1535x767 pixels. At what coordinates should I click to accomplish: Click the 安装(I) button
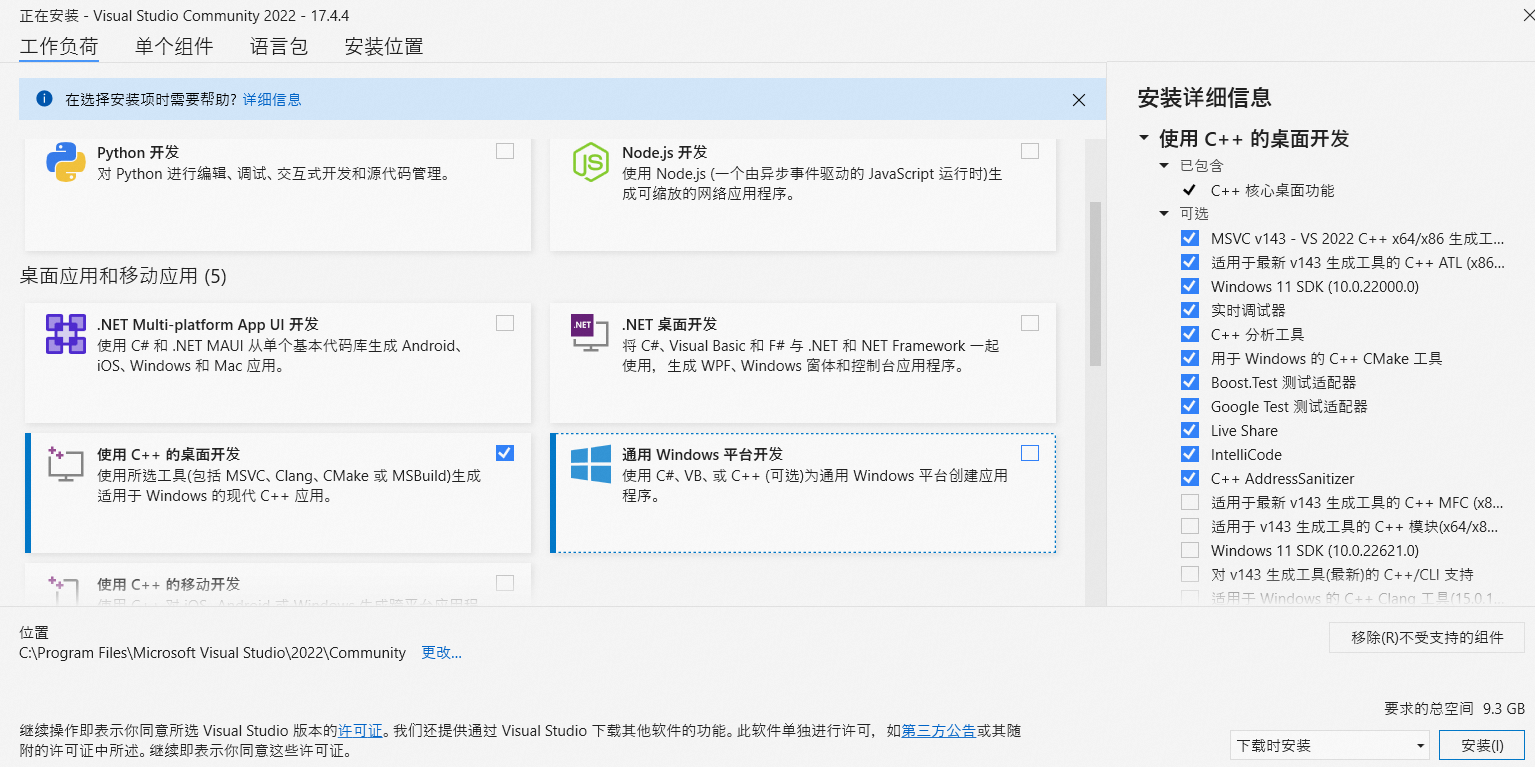click(1482, 745)
